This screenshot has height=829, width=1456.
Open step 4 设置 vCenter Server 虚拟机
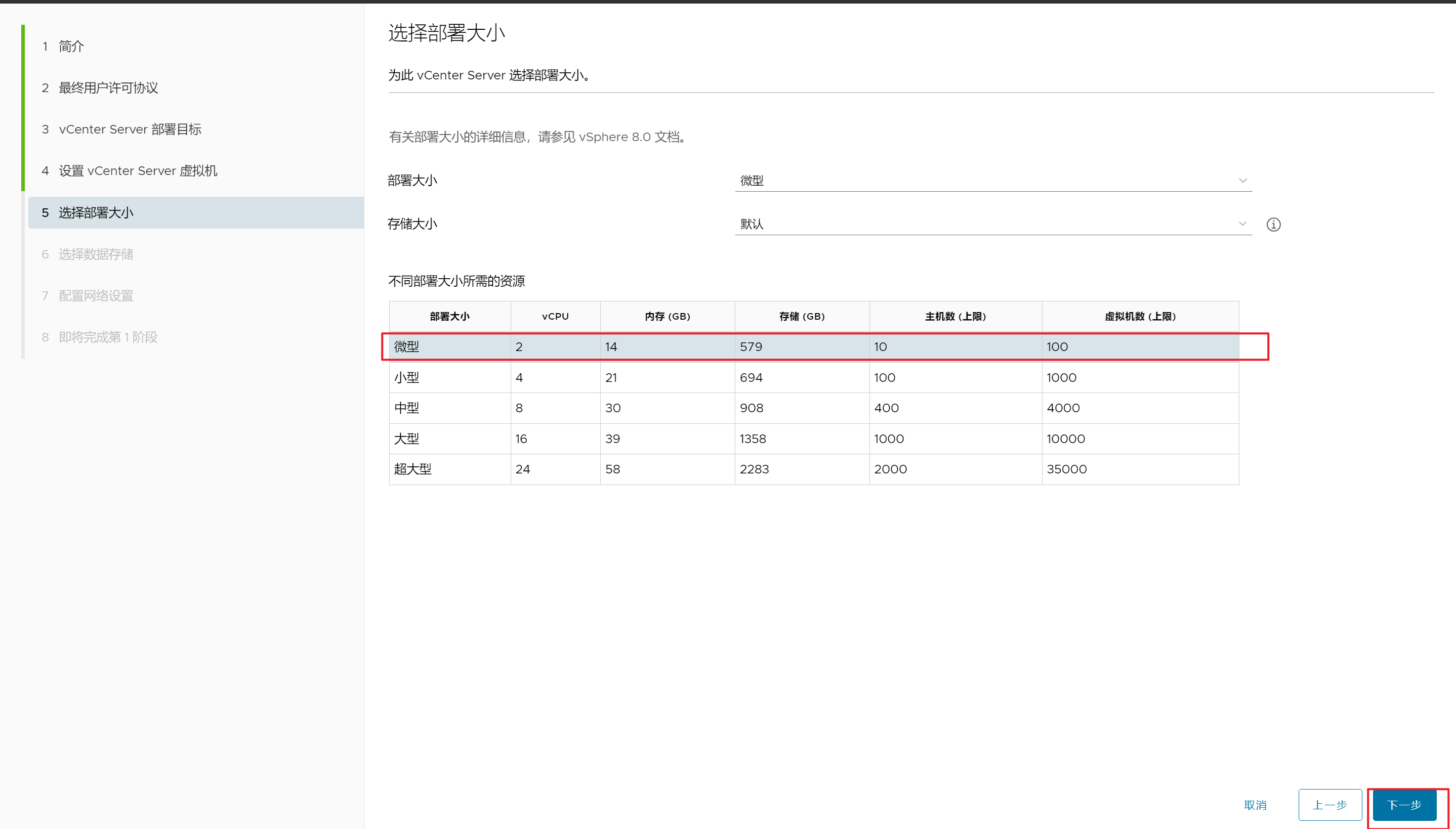pyautogui.click(x=138, y=171)
